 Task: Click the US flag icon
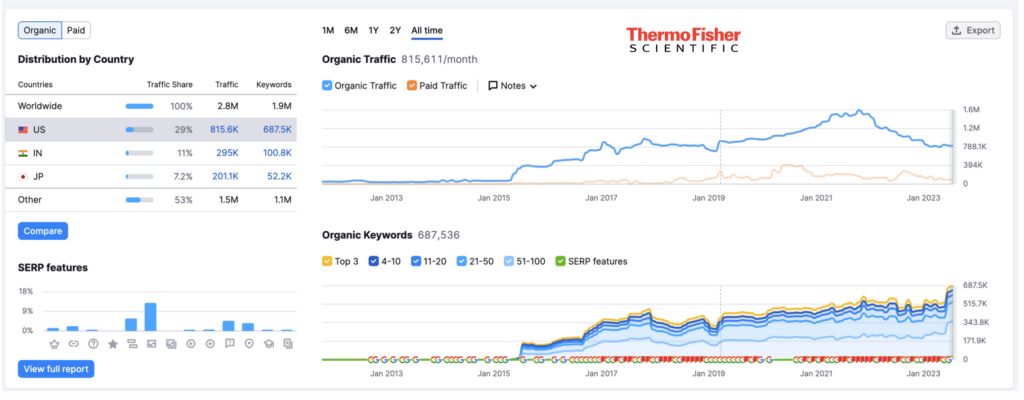coord(23,130)
